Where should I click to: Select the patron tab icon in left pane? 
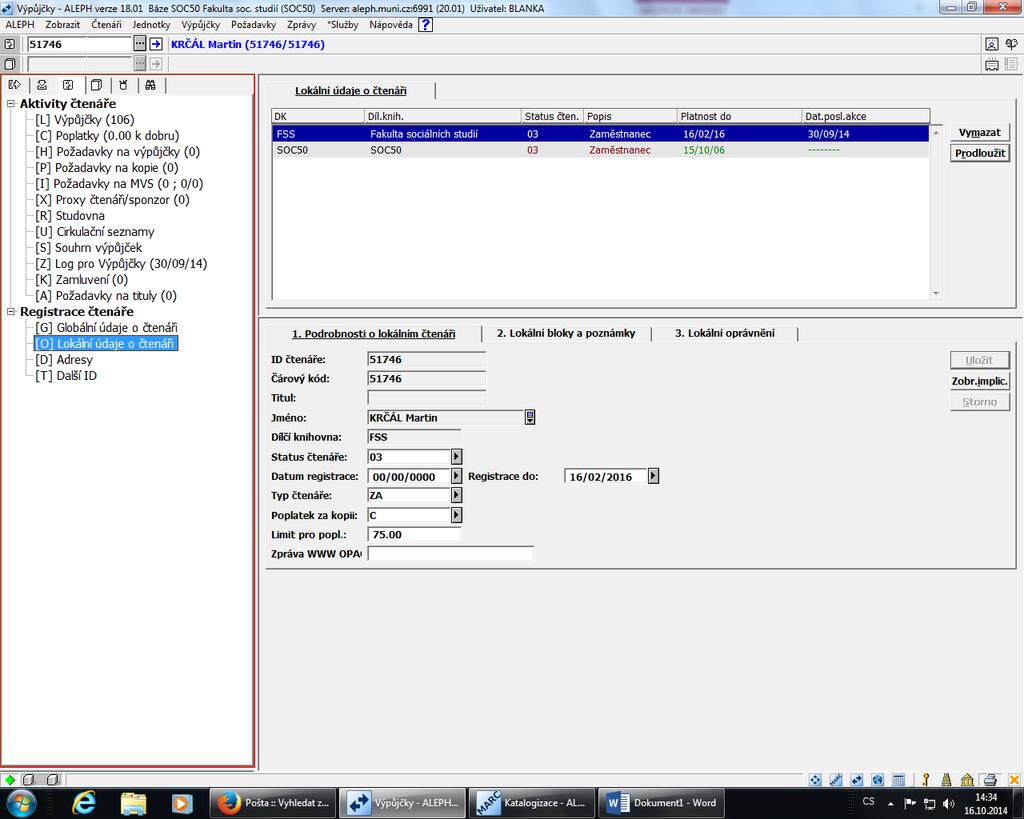pos(68,85)
